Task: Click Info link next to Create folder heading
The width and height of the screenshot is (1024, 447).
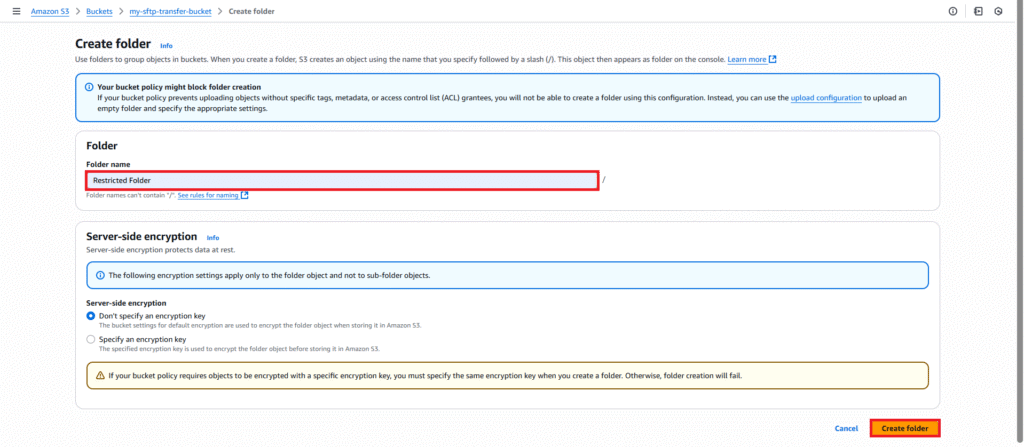Action: (167, 46)
